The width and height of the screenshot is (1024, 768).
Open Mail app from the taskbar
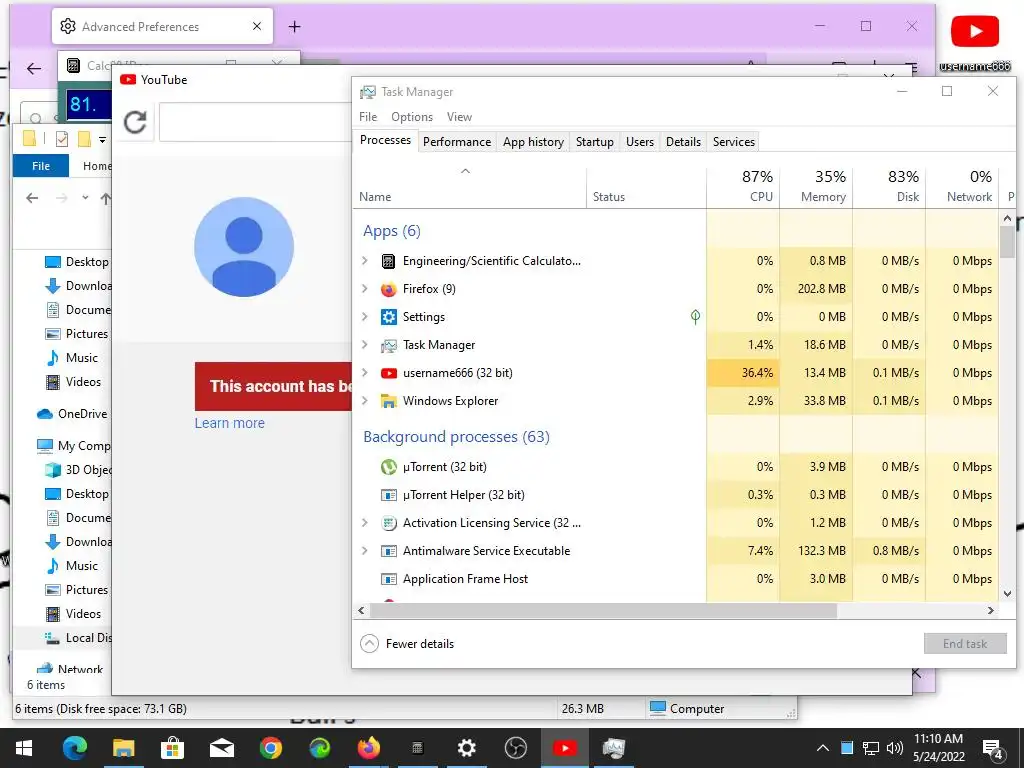pos(221,748)
